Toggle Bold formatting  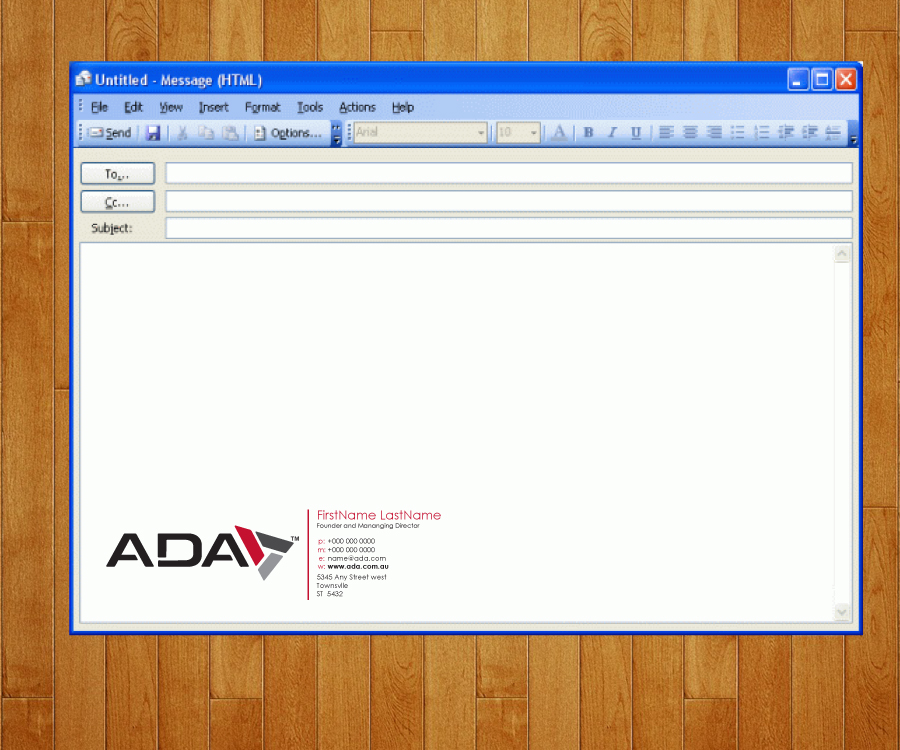[588, 133]
